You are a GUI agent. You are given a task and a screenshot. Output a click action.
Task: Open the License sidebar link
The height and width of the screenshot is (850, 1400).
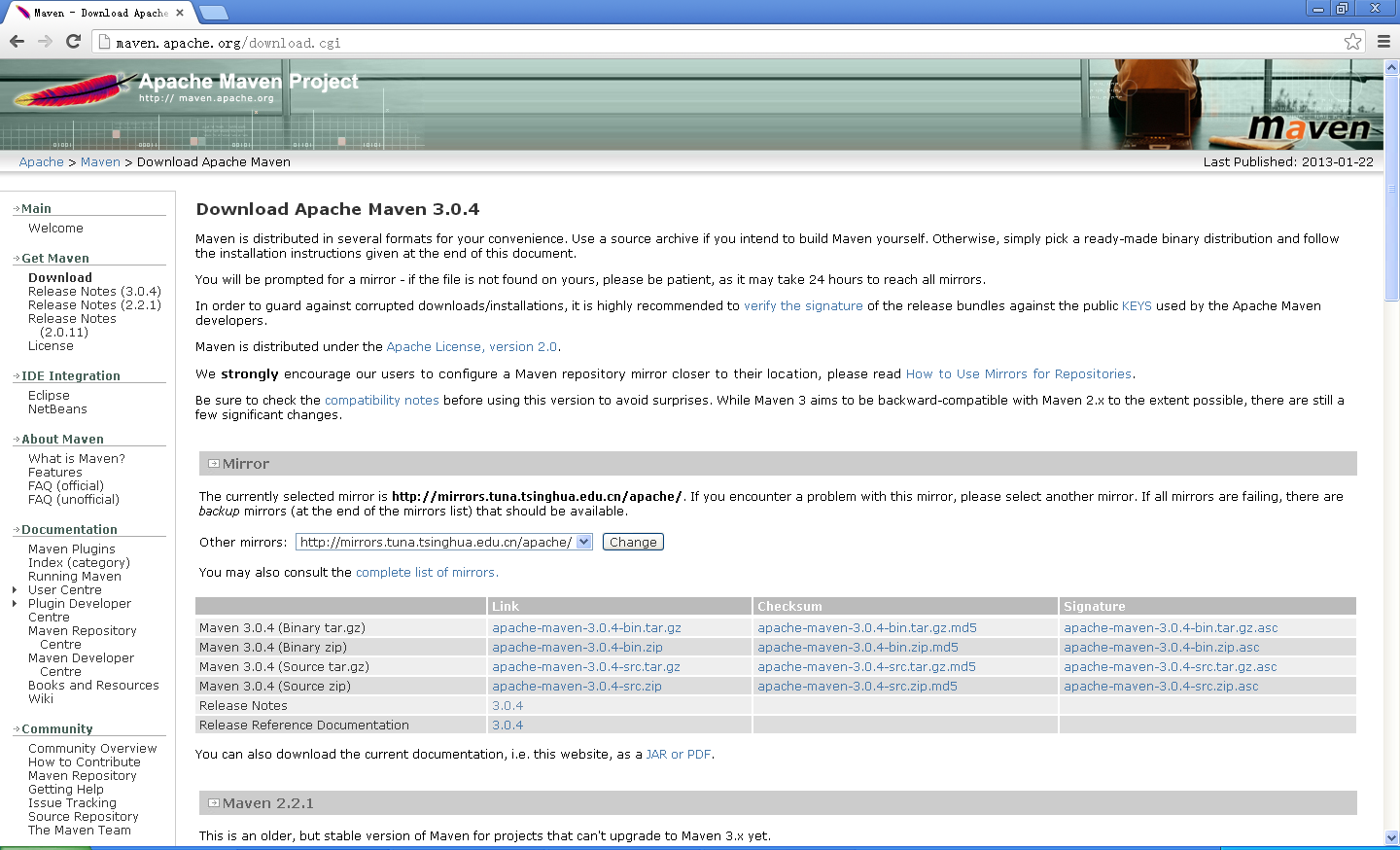click(51, 346)
